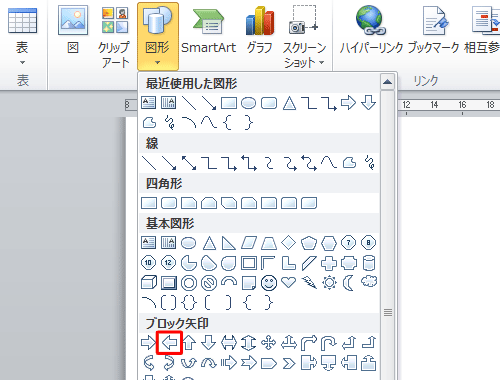
Task: Select the Heptagon shape labeled 7
Action: tap(349, 243)
